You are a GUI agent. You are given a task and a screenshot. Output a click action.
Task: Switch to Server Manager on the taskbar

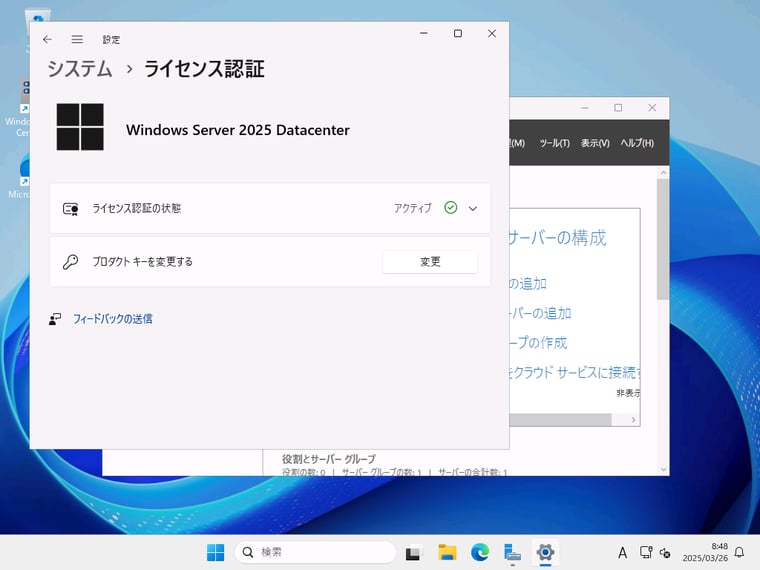point(512,552)
